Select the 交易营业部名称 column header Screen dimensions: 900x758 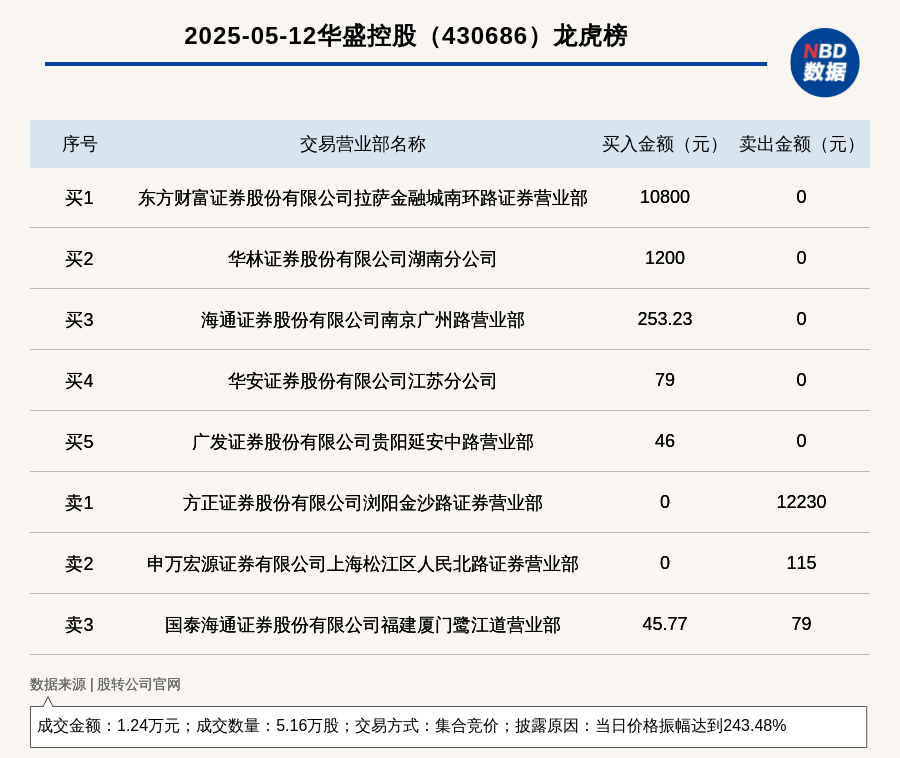363,144
